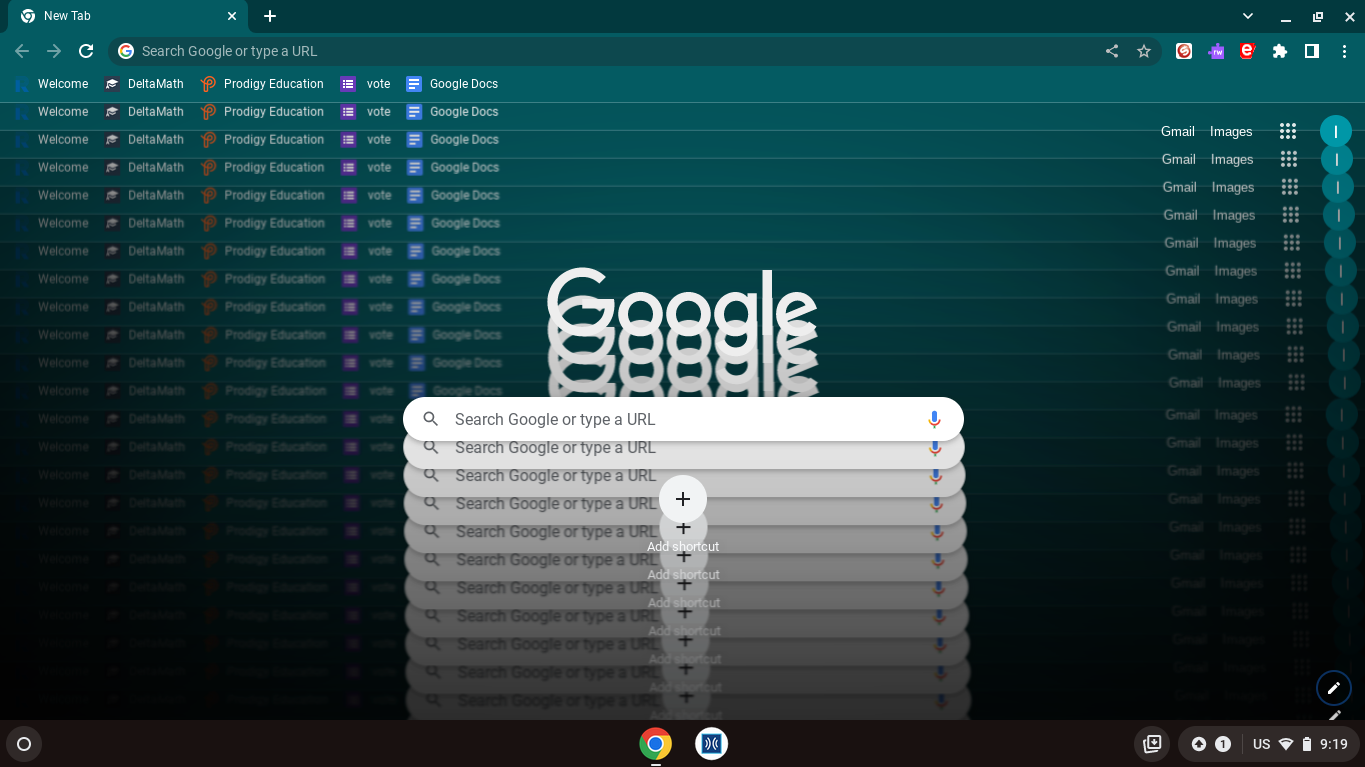This screenshot has width=1365, height=767.
Task: Open Prodigy Education bookmark in top bar
Action: click(x=262, y=84)
